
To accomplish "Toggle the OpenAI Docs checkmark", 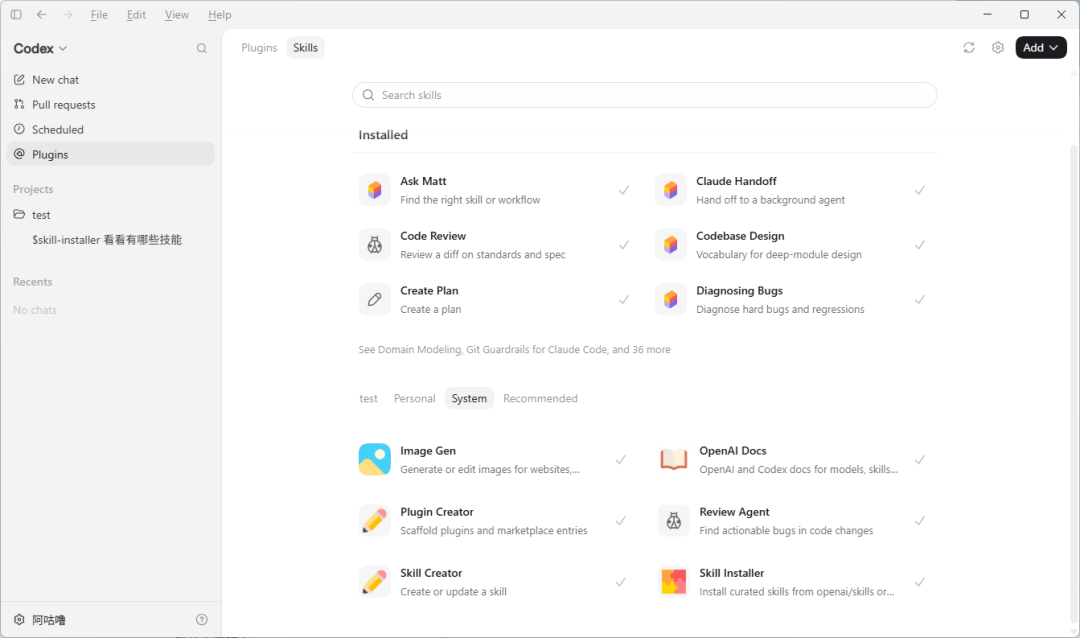I will (x=920, y=460).
